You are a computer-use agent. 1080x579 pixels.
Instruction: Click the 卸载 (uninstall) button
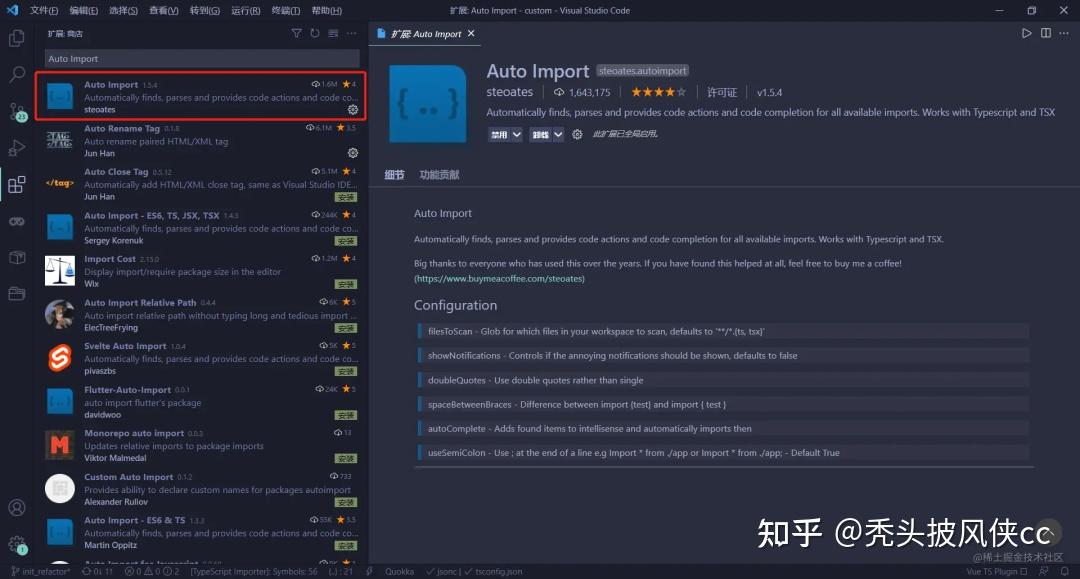point(541,134)
